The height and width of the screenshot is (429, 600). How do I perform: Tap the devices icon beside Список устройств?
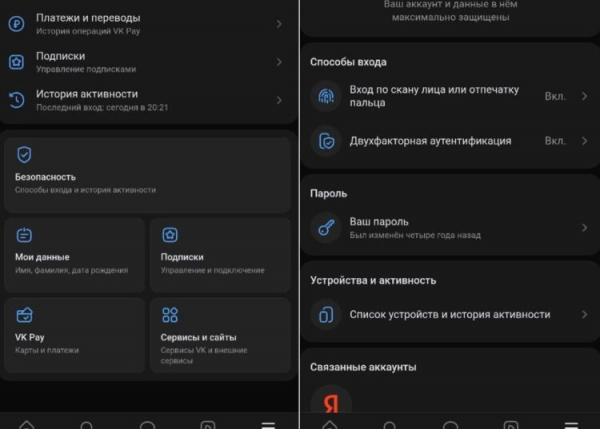click(326, 315)
